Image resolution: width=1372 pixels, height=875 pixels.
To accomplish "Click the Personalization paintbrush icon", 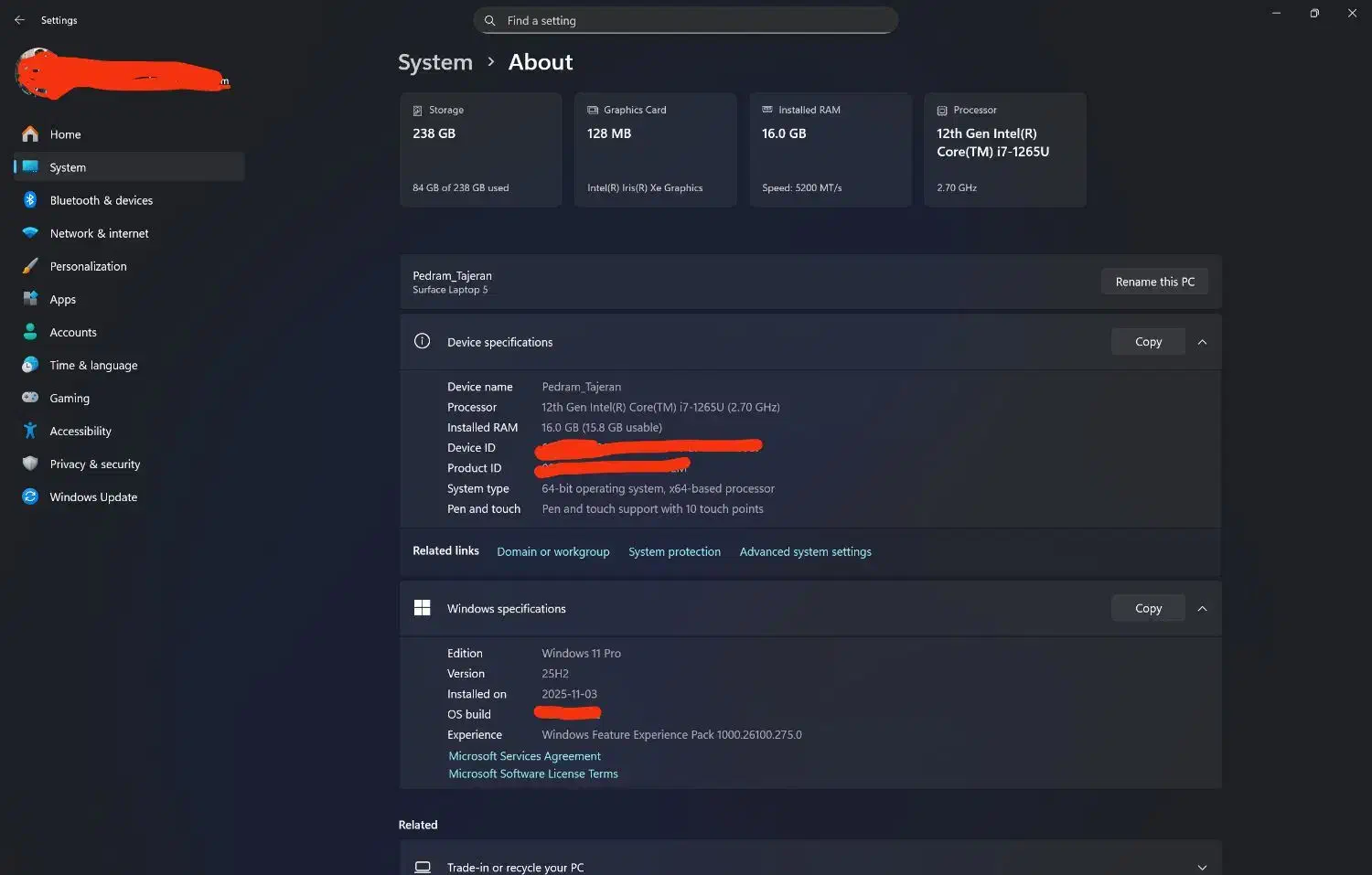I will click(x=30, y=266).
